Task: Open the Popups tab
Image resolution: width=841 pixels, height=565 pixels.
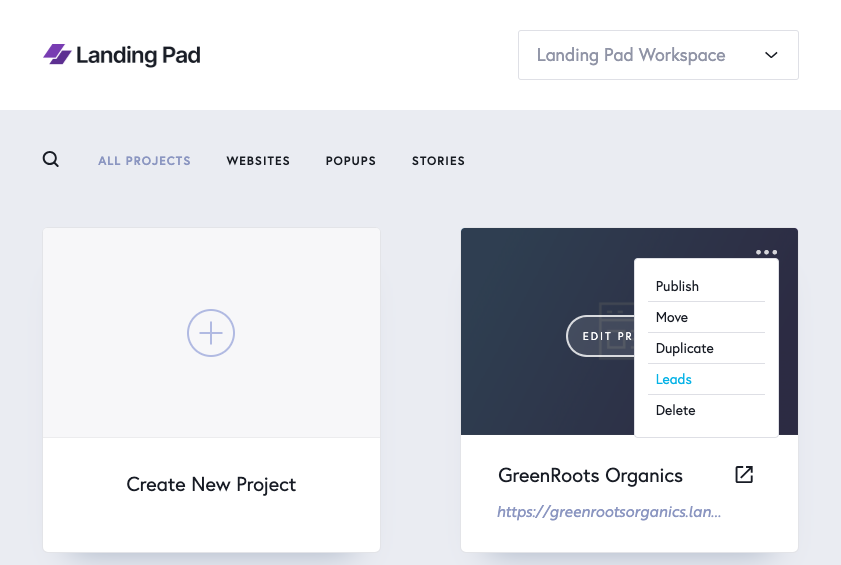Action: pos(351,161)
